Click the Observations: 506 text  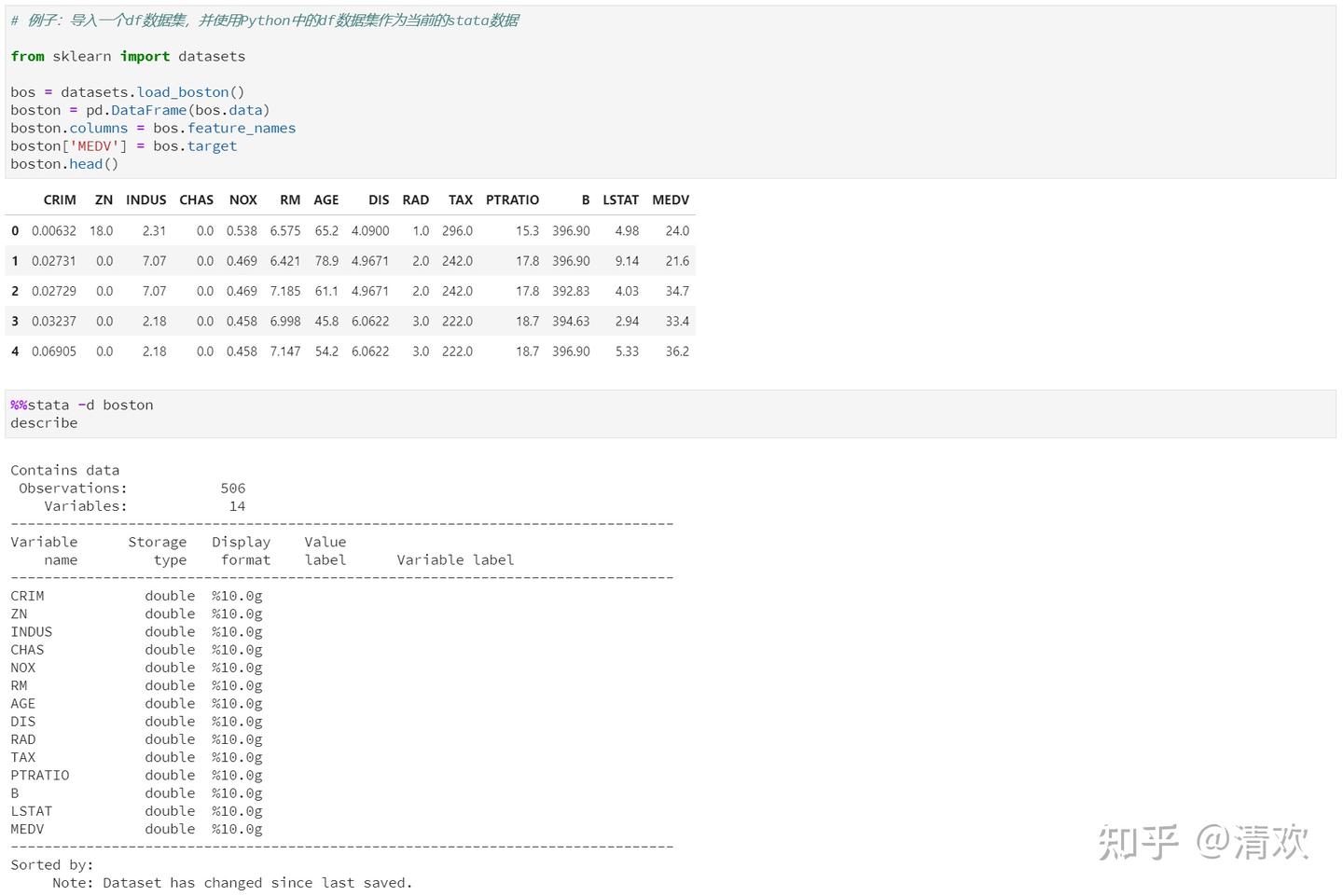coord(131,488)
